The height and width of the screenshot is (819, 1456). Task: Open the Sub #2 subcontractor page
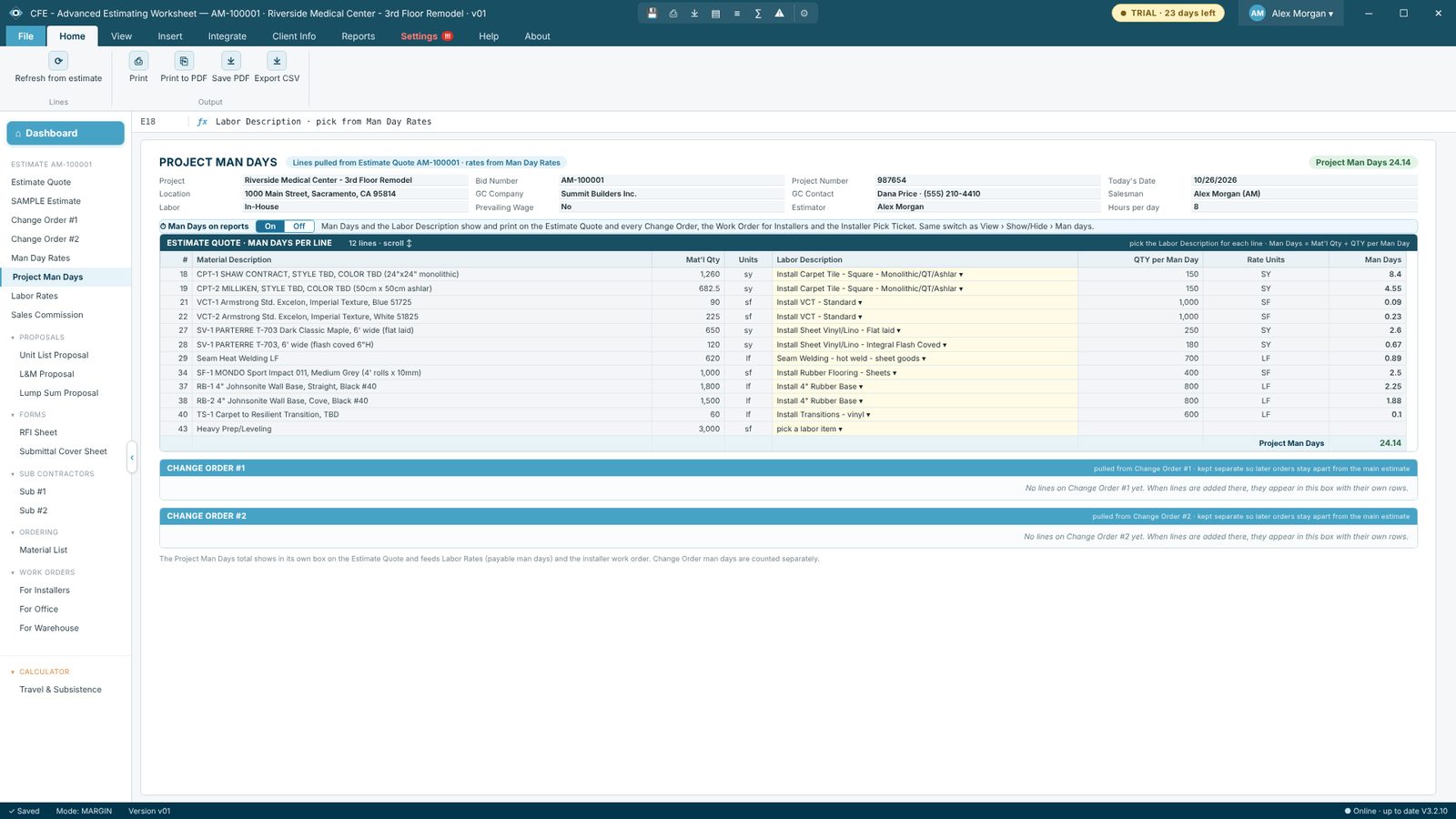66,511
